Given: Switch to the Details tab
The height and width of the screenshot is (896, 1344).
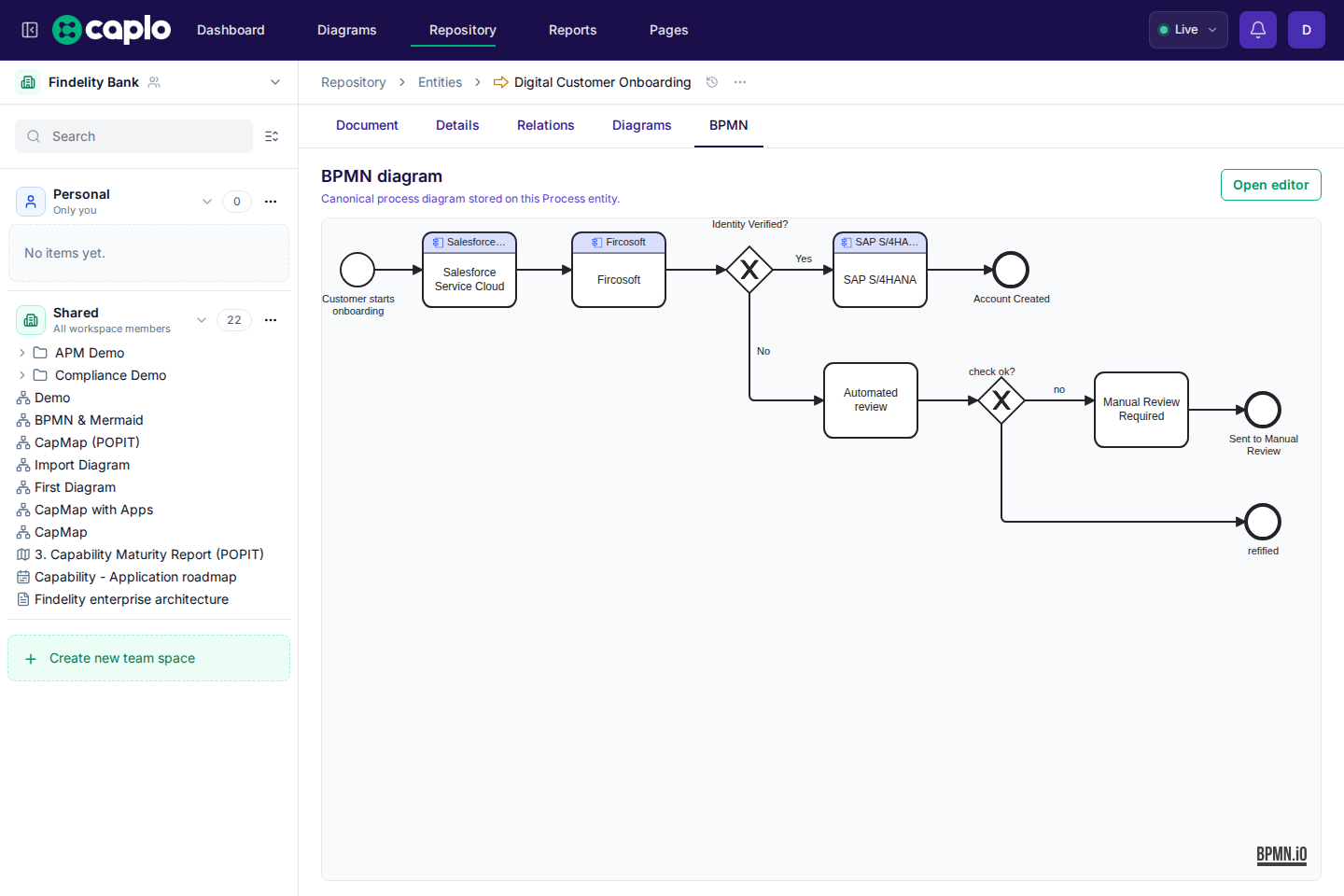Looking at the screenshot, I should [x=457, y=125].
